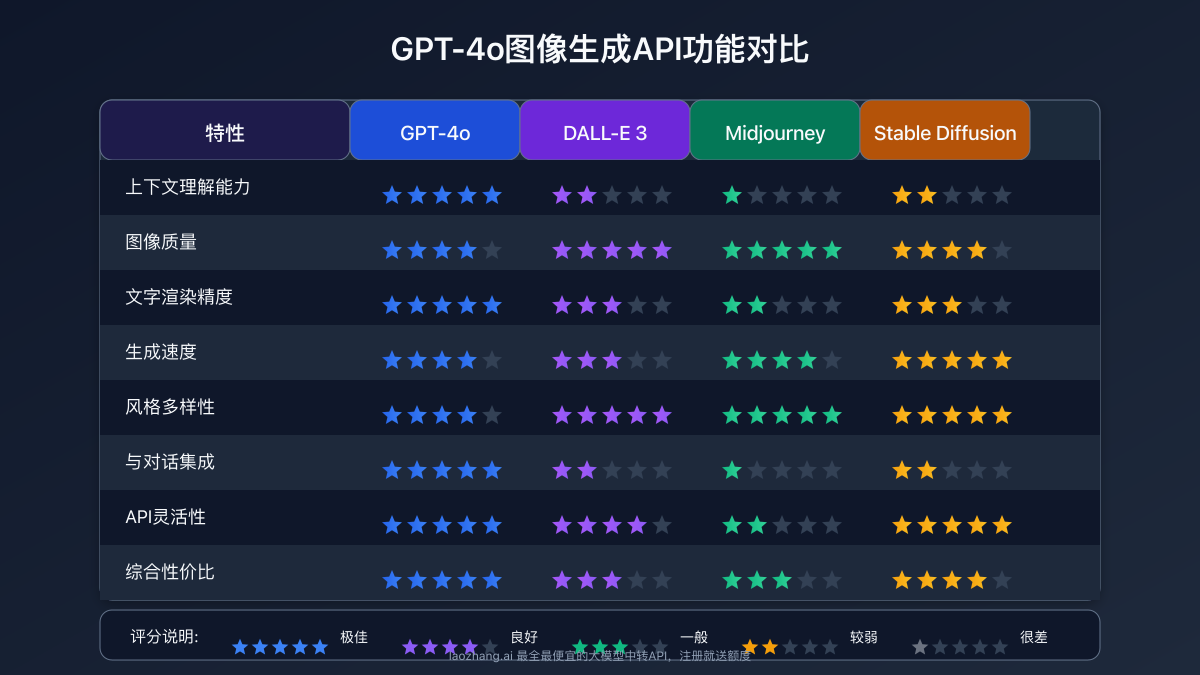Click DALL-E 3 stars for API灵活性

pyautogui.click(x=612, y=525)
